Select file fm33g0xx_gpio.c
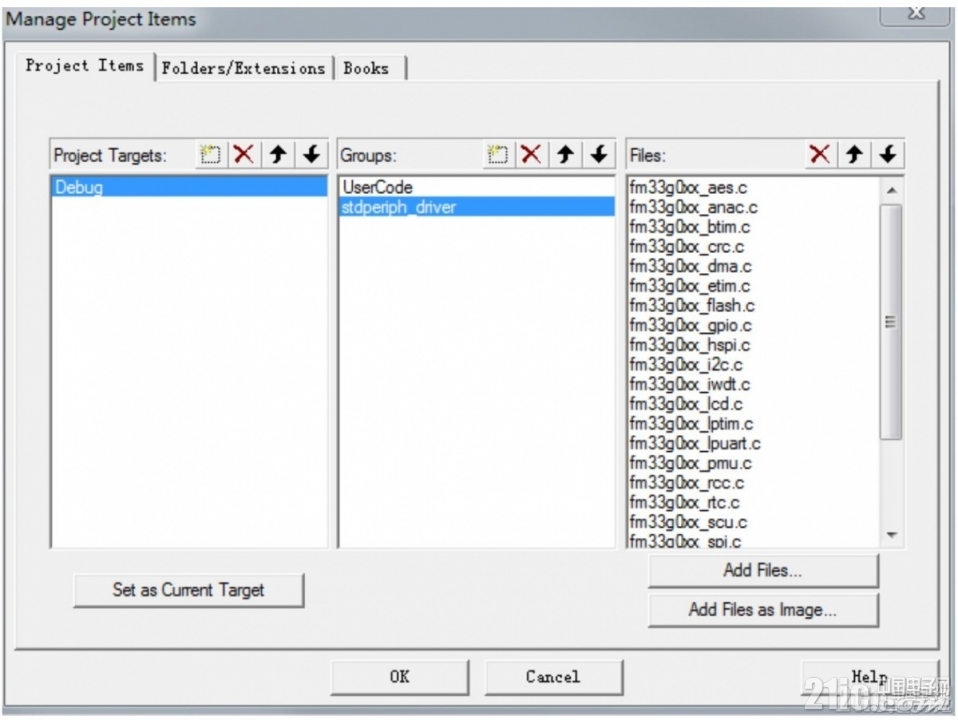This screenshot has height=720, width=958. [690, 325]
